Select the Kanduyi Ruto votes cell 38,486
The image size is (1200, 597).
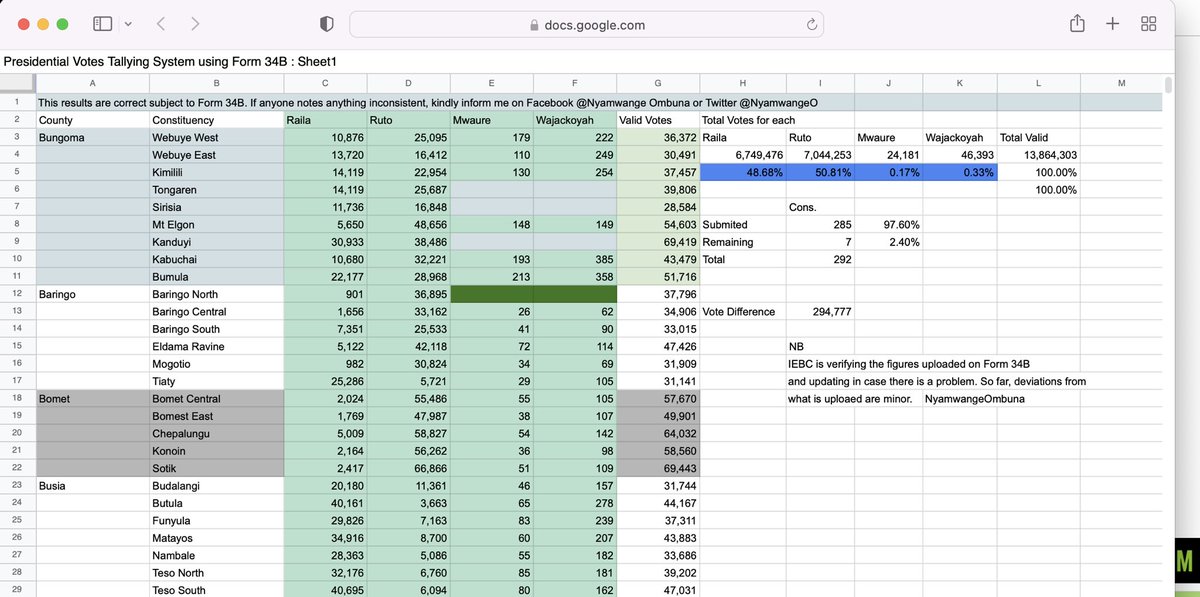point(409,242)
